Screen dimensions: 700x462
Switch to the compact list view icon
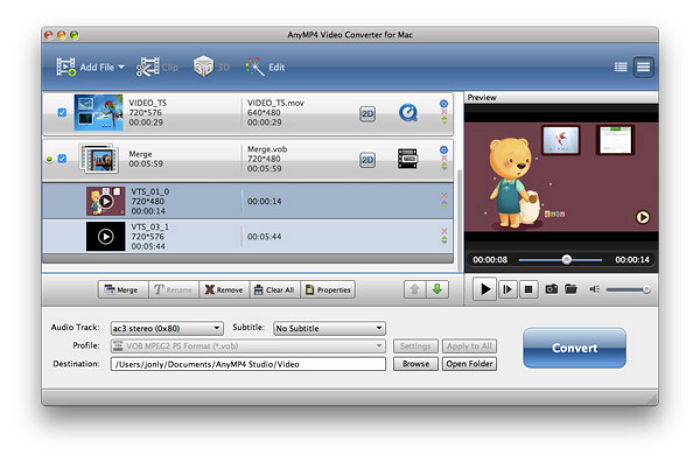621,67
